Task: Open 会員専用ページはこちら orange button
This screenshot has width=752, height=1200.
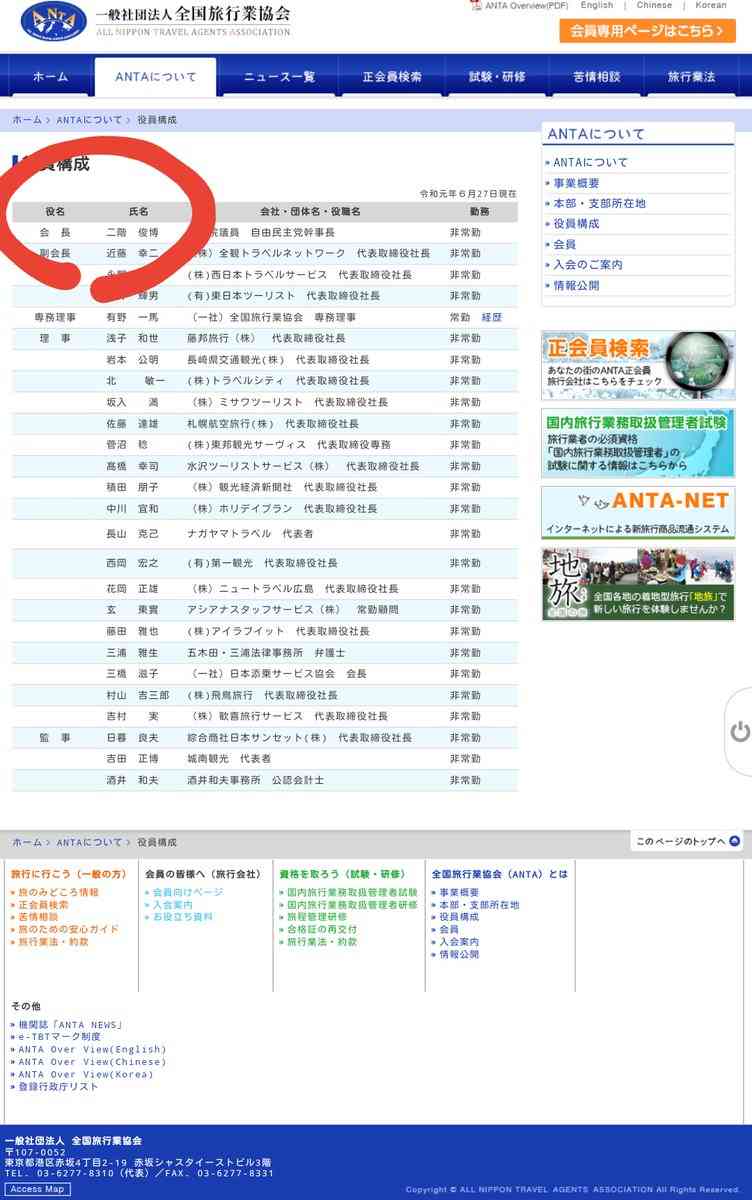Action: 647,31
